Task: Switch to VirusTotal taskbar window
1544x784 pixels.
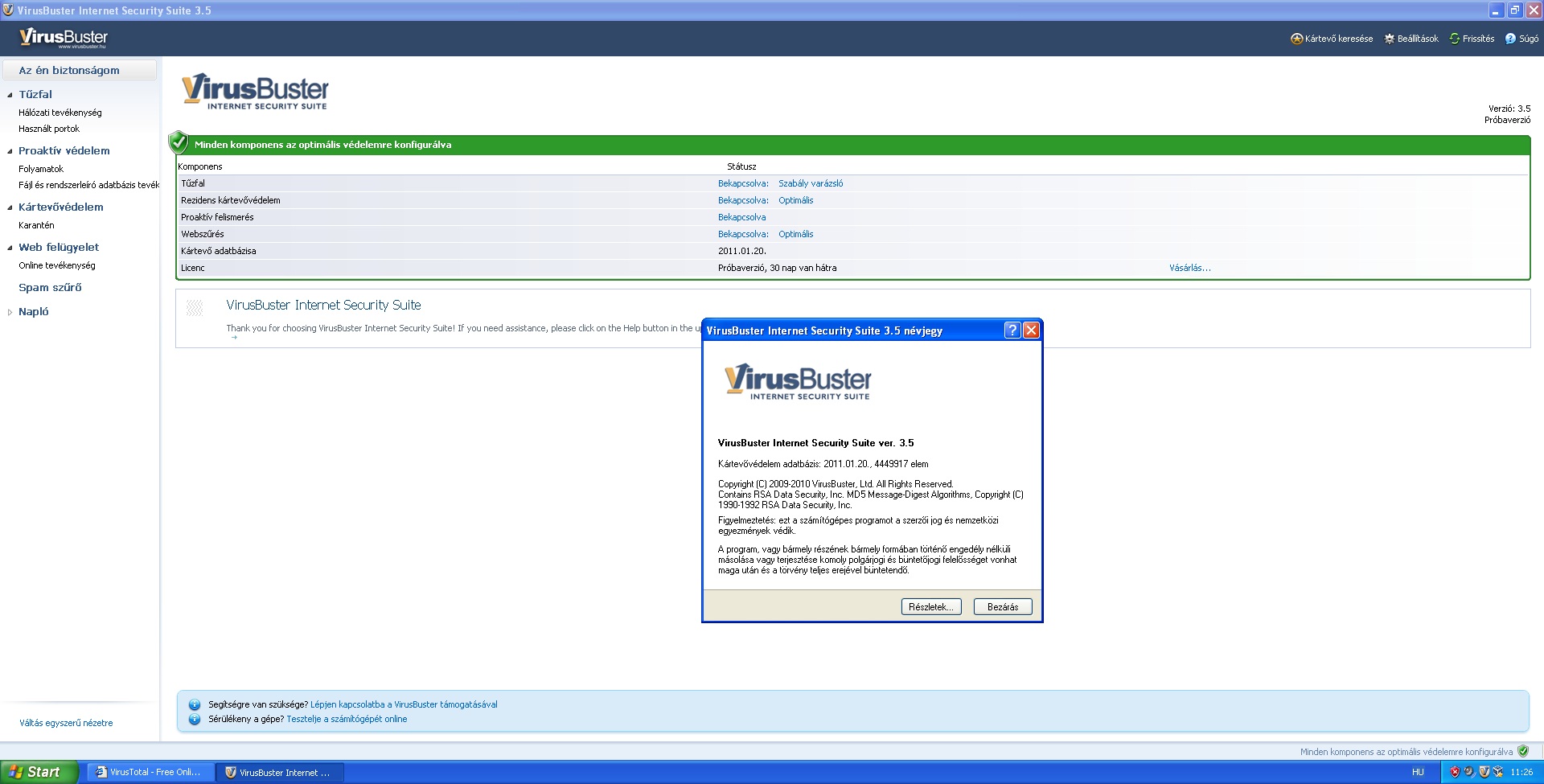Action: (150, 772)
